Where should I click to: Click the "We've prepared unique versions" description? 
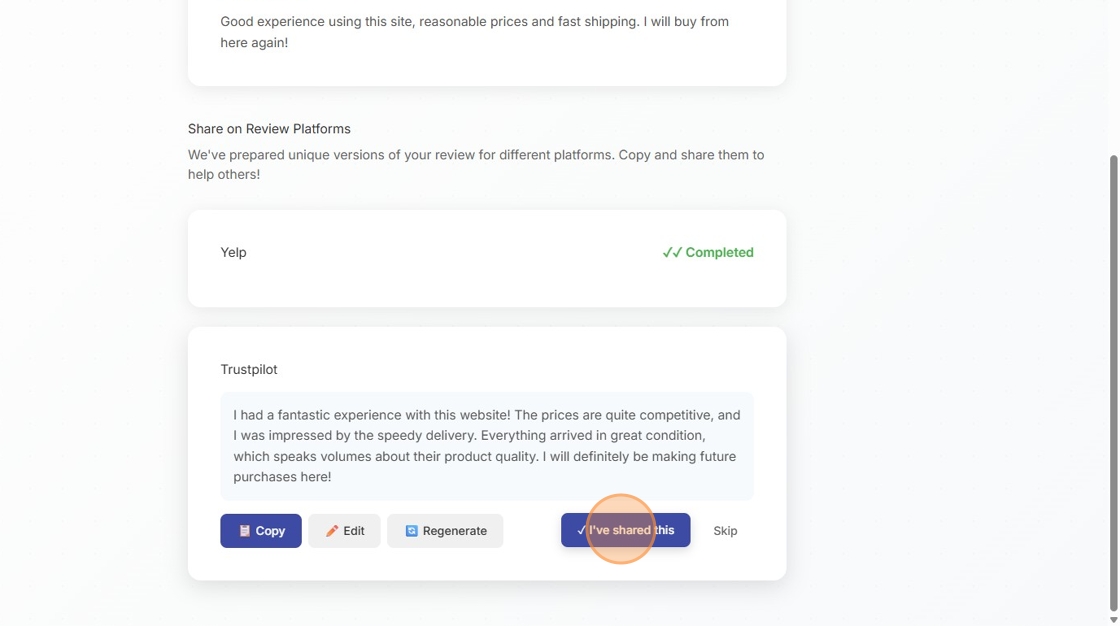476,165
